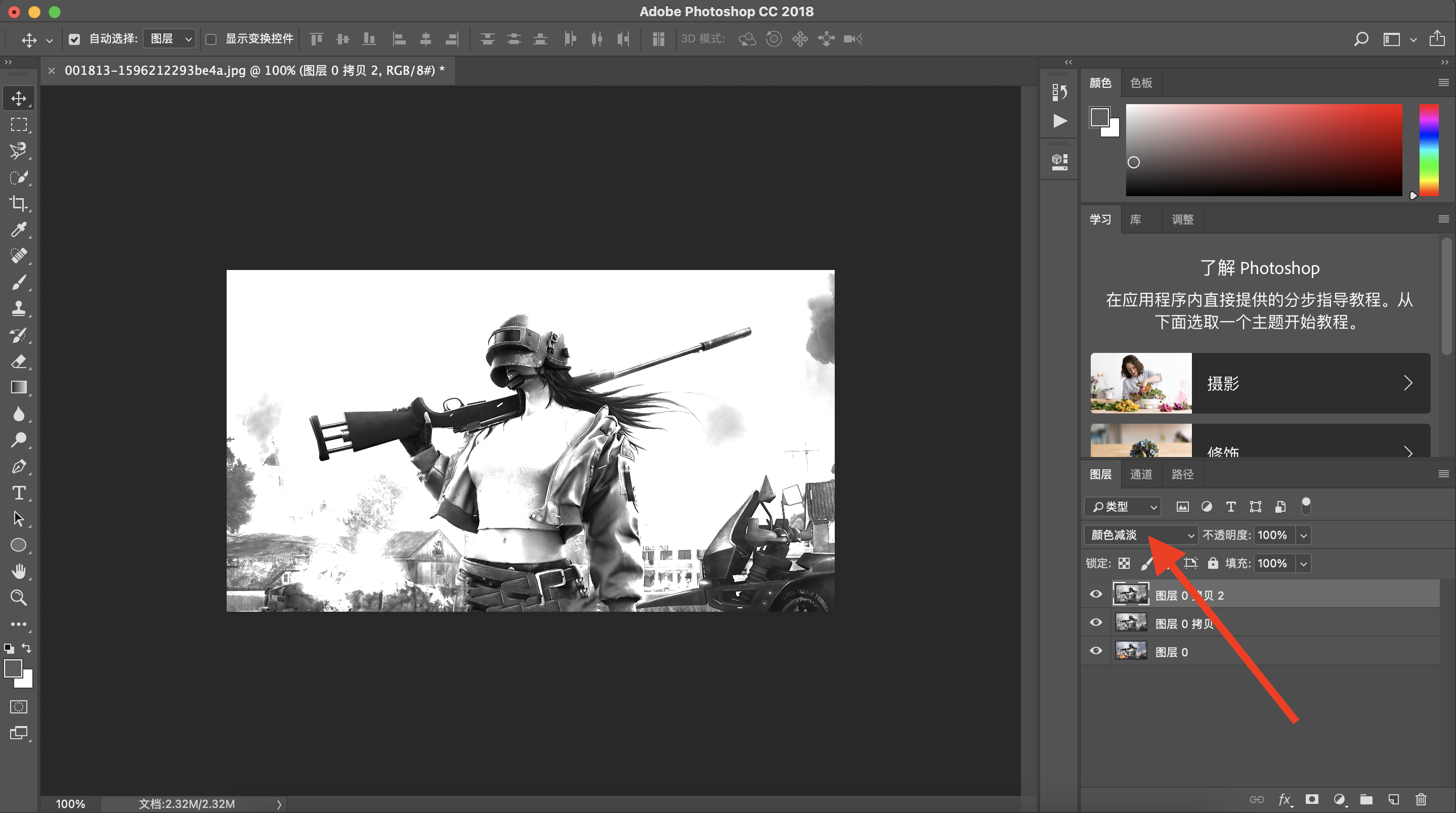
Task: Click the 图层 0 layer thumbnail
Action: 1130,651
